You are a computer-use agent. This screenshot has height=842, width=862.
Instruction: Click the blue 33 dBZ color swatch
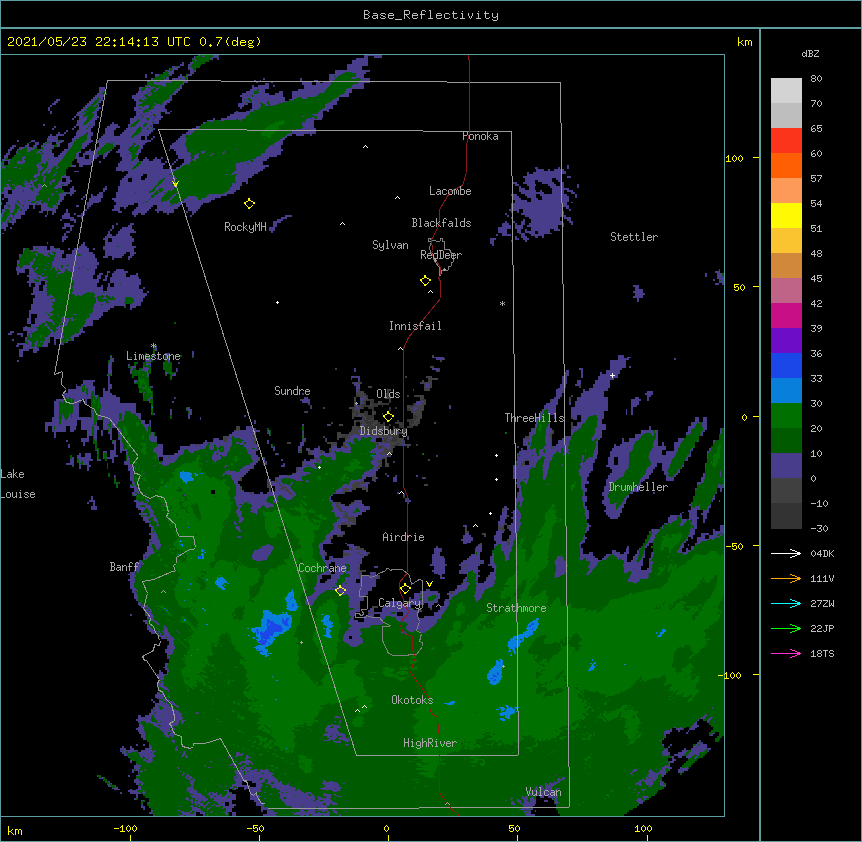[x=786, y=365]
